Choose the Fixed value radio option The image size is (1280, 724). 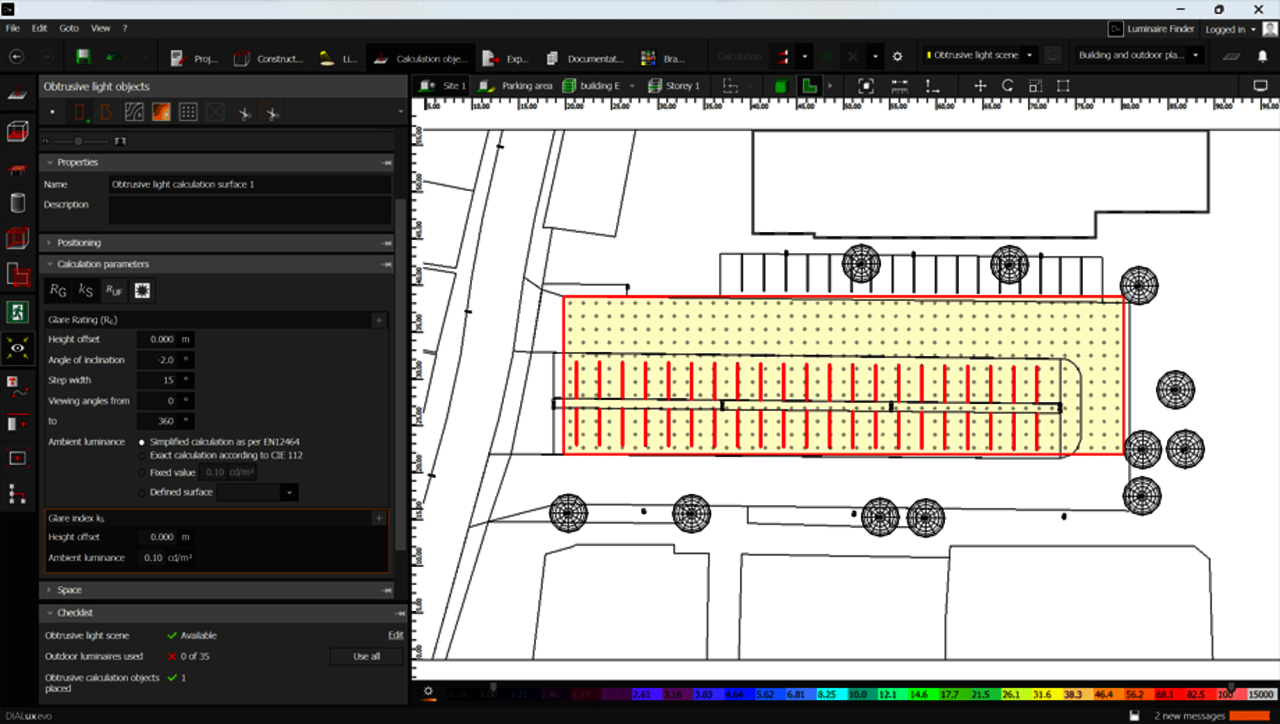pyautogui.click(x=141, y=472)
